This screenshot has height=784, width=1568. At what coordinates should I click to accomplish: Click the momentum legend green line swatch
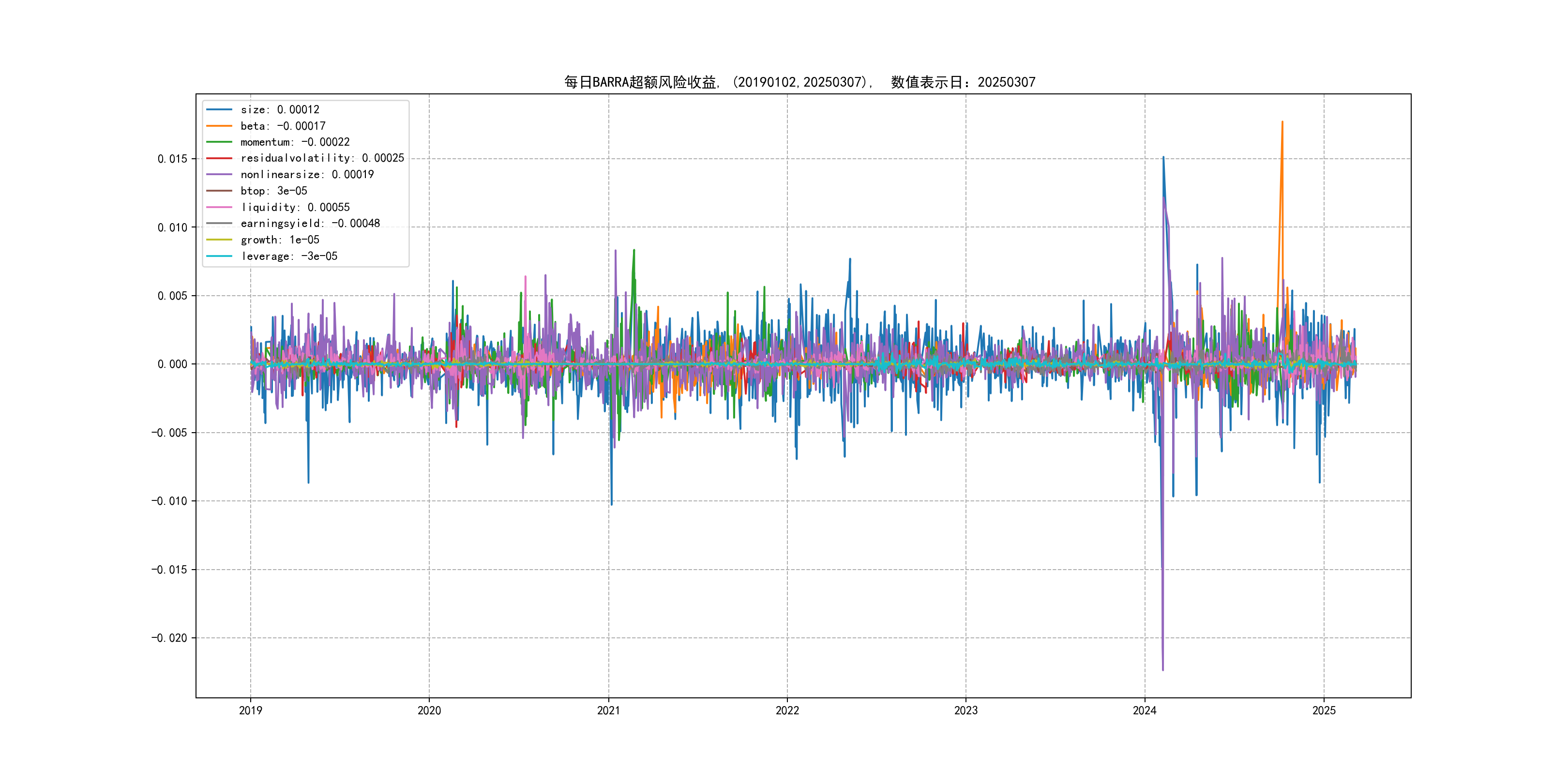[x=219, y=142]
